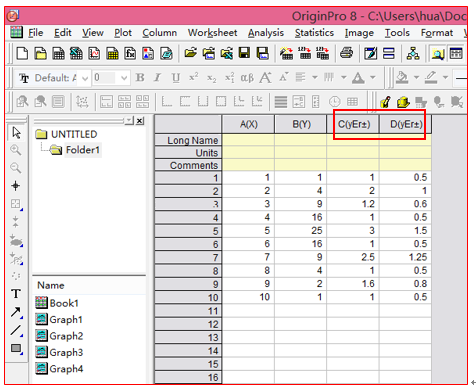
Task: Toggle Subscript formatting
Action: click(x=212, y=78)
